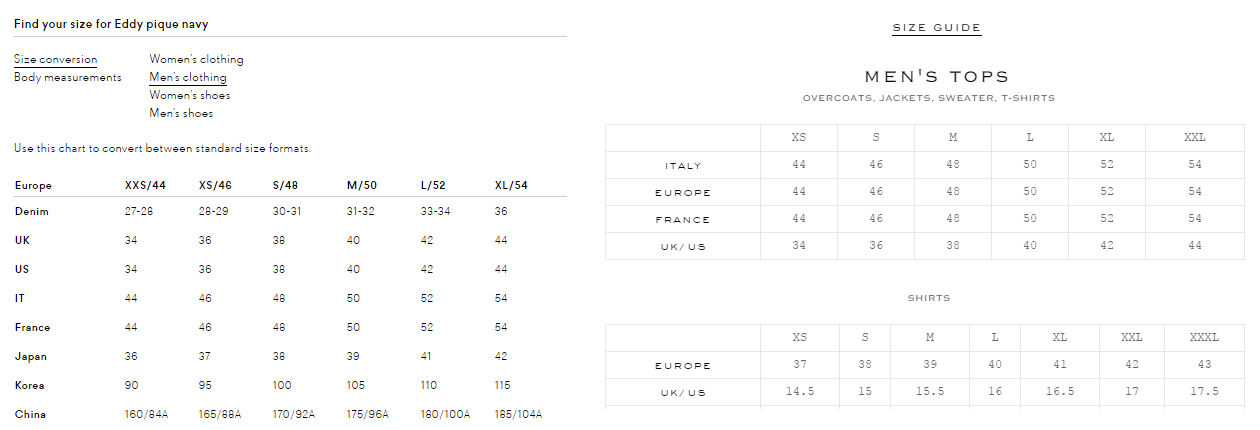Click the MEN'S TOPS heading
Viewport: 1260px width, 430px height.
pyautogui.click(x=937, y=76)
